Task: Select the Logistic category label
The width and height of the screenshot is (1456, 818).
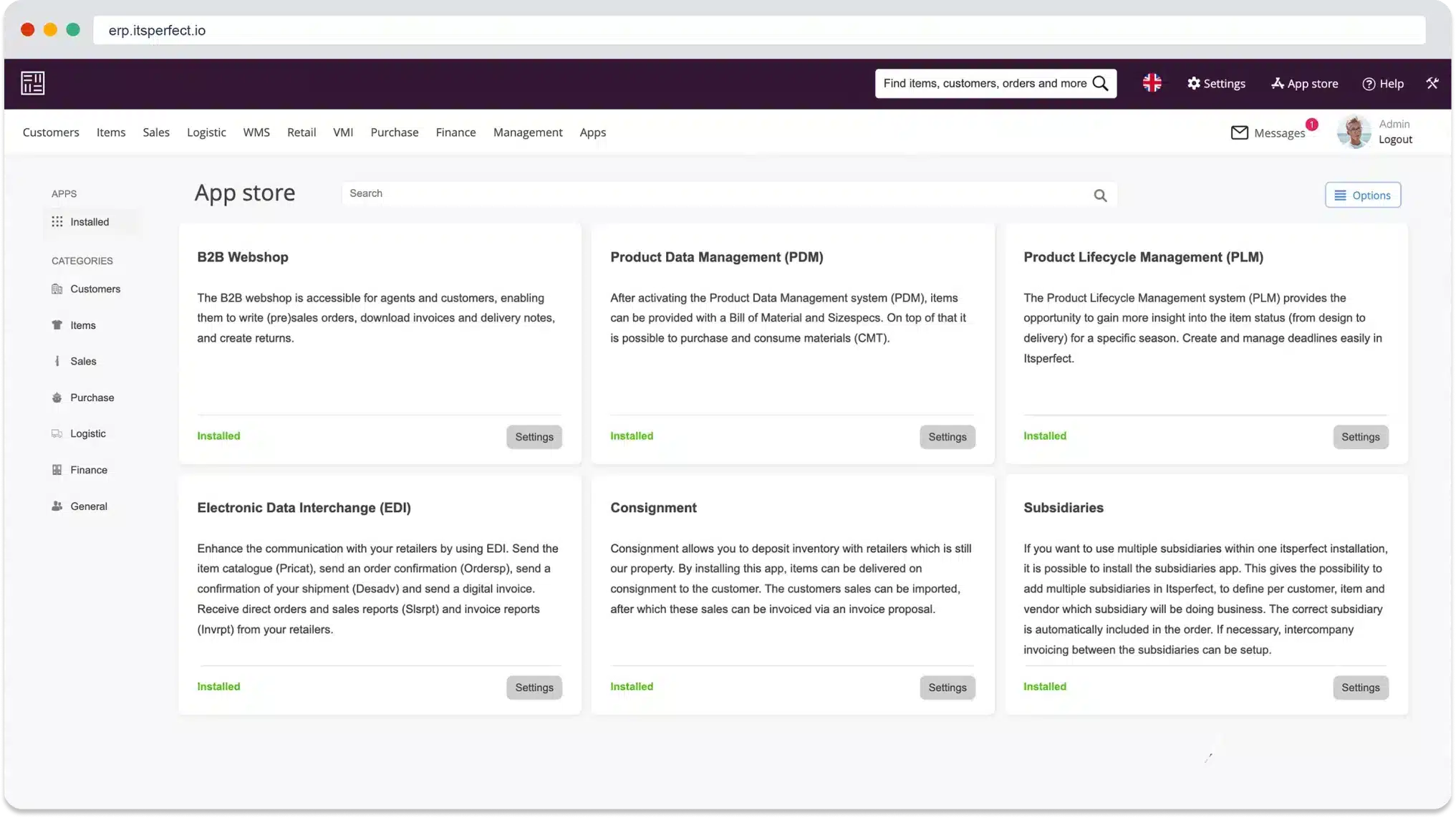Action: pyautogui.click(x=88, y=434)
